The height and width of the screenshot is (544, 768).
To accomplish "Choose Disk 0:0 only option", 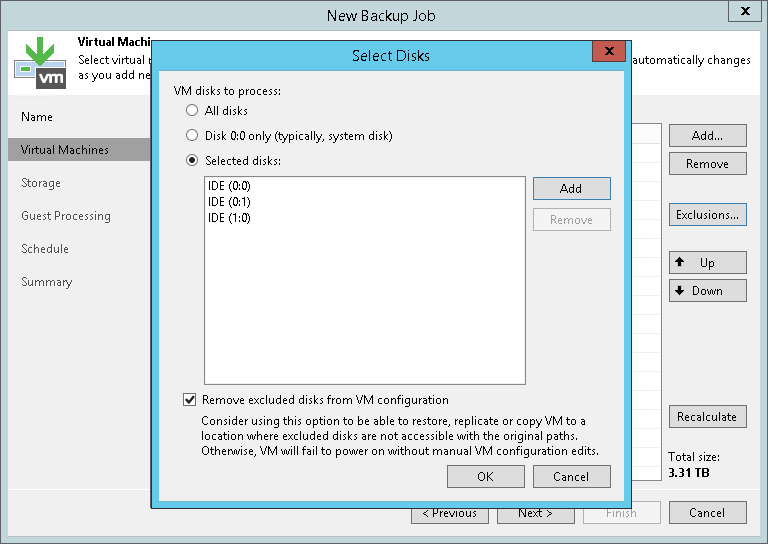I will point(192,135).
